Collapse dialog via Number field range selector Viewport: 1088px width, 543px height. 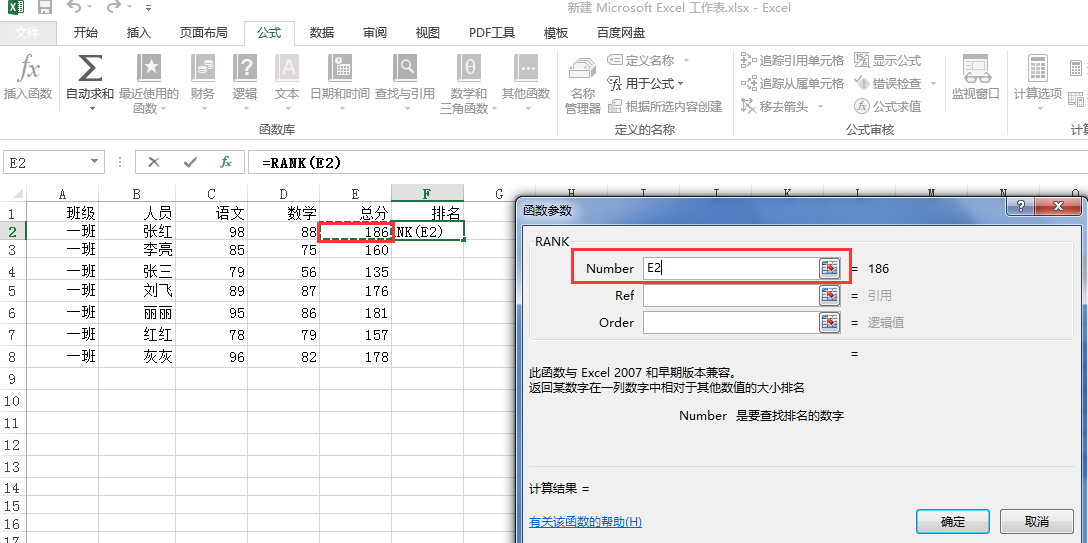tap(829, 268)
